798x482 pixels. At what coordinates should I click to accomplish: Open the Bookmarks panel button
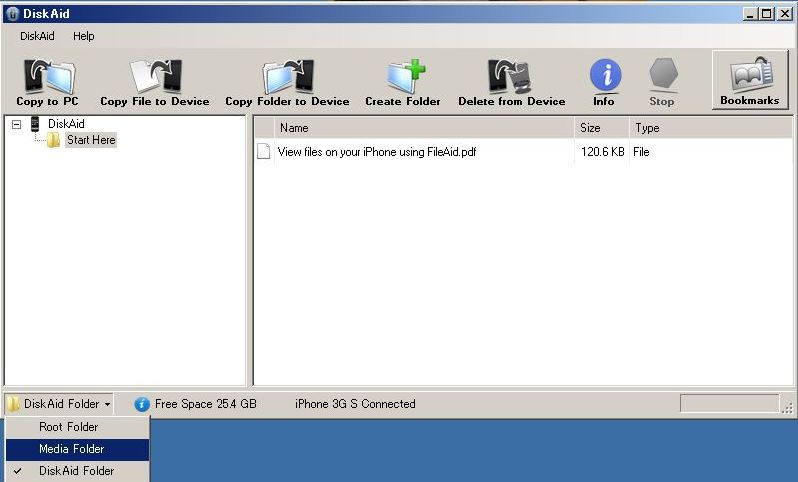point(750,80)
